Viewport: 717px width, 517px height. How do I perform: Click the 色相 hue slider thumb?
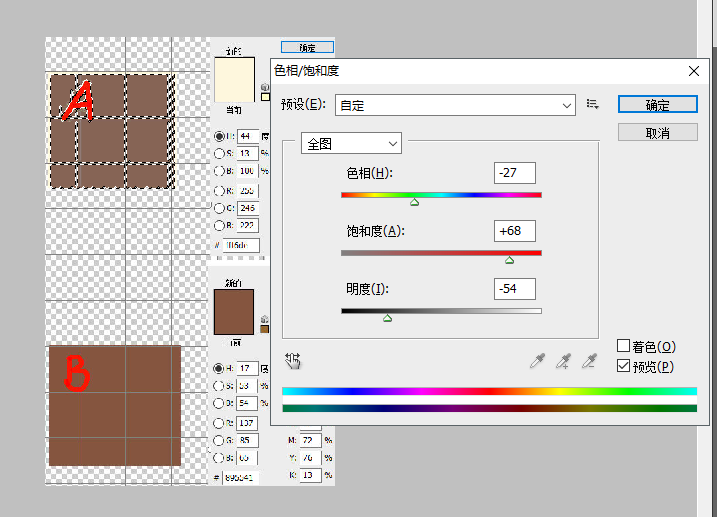click(414, 203)
